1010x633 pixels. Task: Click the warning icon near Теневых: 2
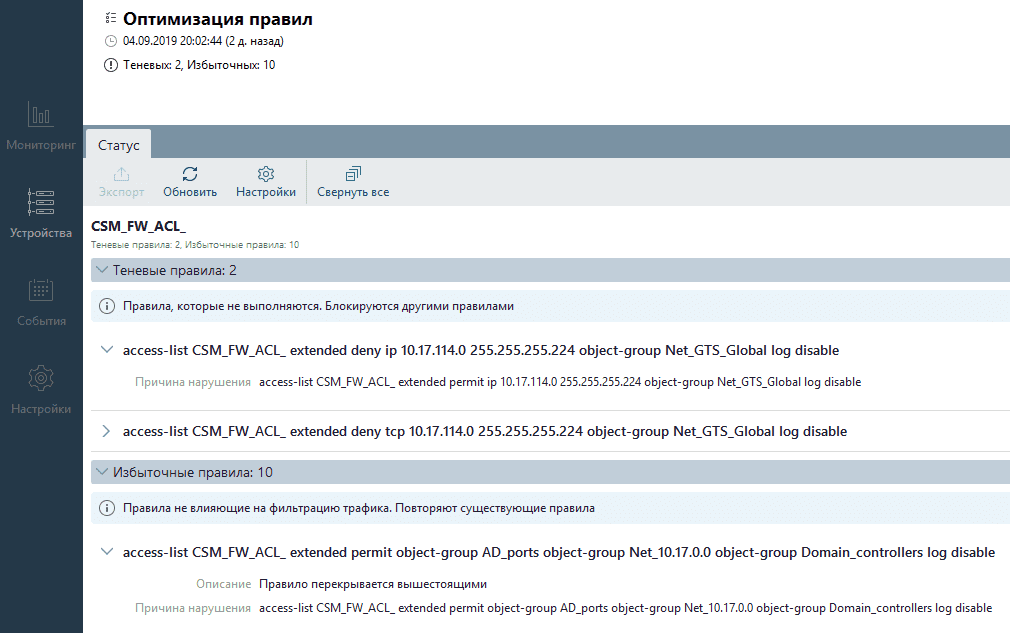110,65
